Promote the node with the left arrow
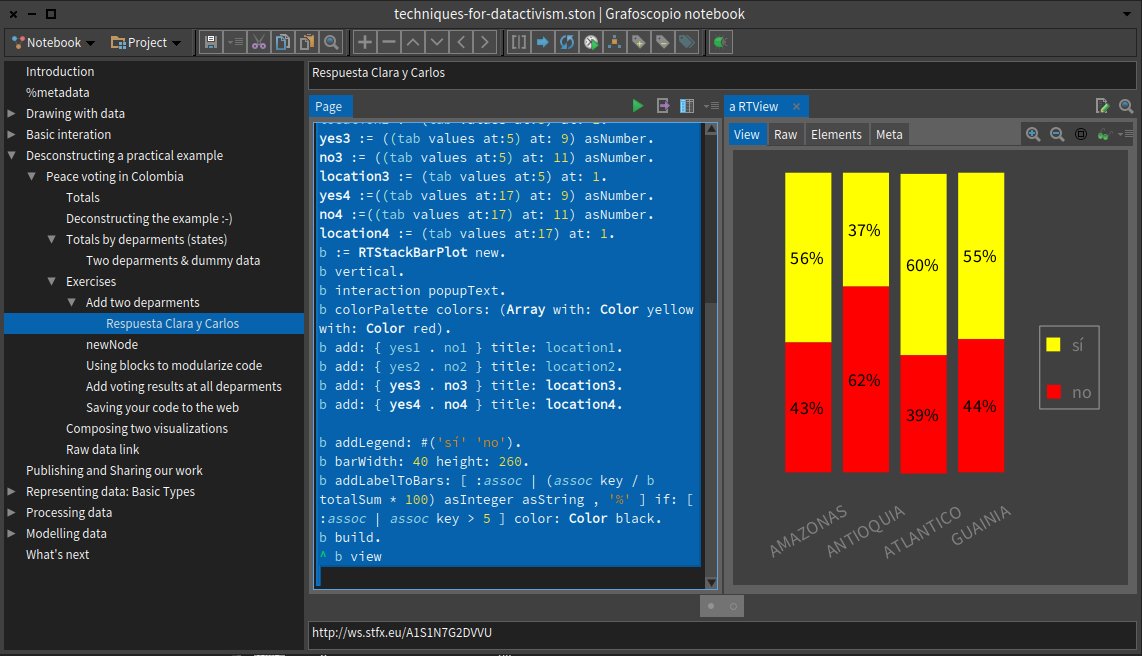Screen dimensions: 1142x656 (461, 42)
